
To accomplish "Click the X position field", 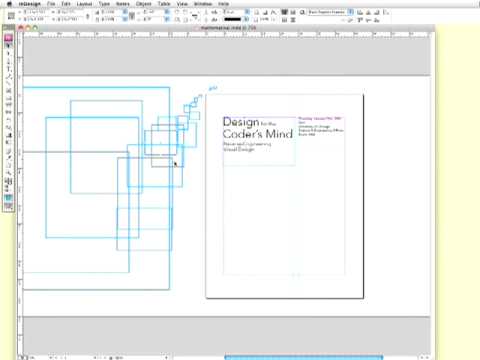I will pos(34,12).
